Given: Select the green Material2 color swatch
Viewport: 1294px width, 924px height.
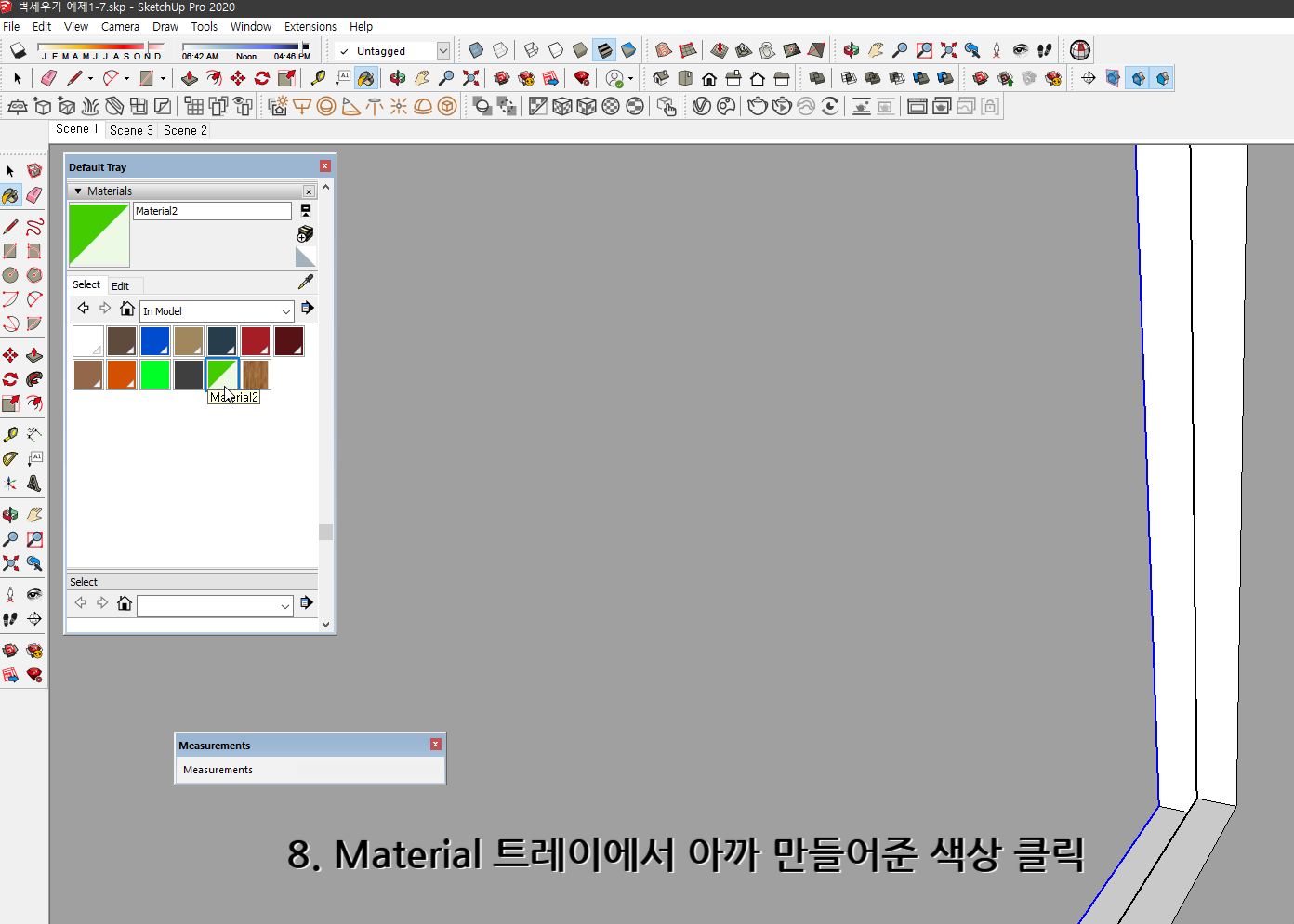Looking at the screenshot, I should (x=221, y=374).
